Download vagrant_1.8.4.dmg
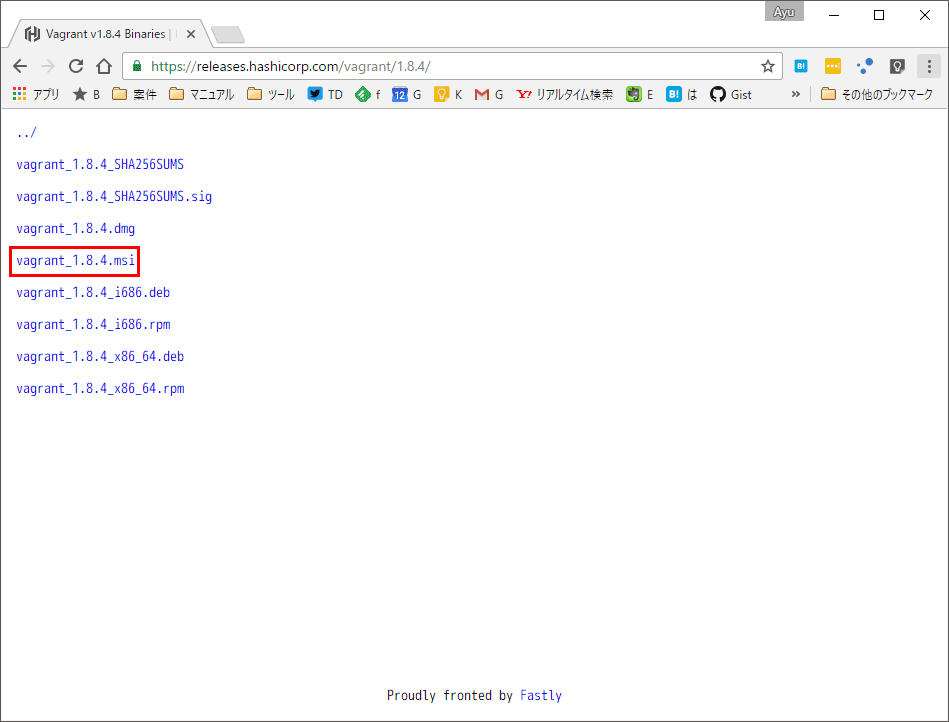The width and height of the screenshot is (949, 722). click(76, 229)
